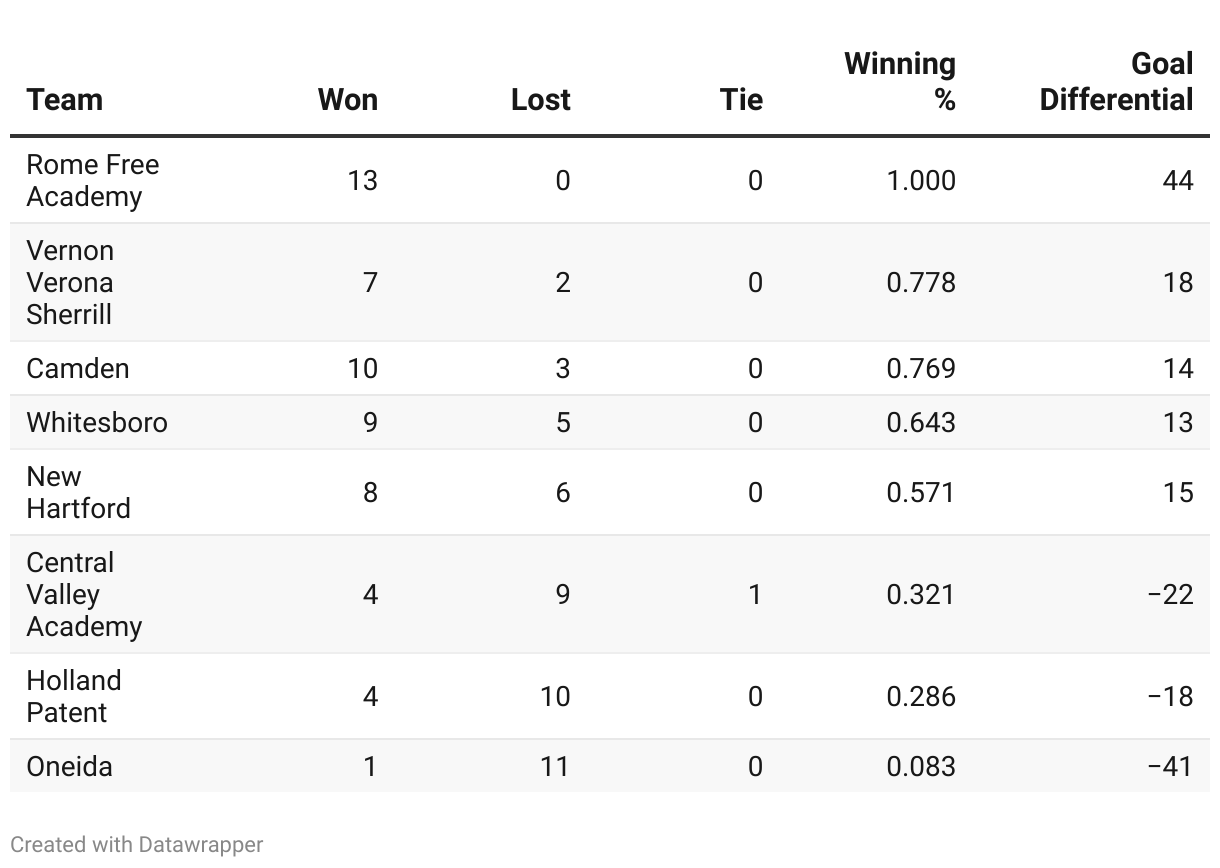Viewport: 1220px width, 868px height.
Task: Click the Lost column header
Action: click(x=540, y=99)
